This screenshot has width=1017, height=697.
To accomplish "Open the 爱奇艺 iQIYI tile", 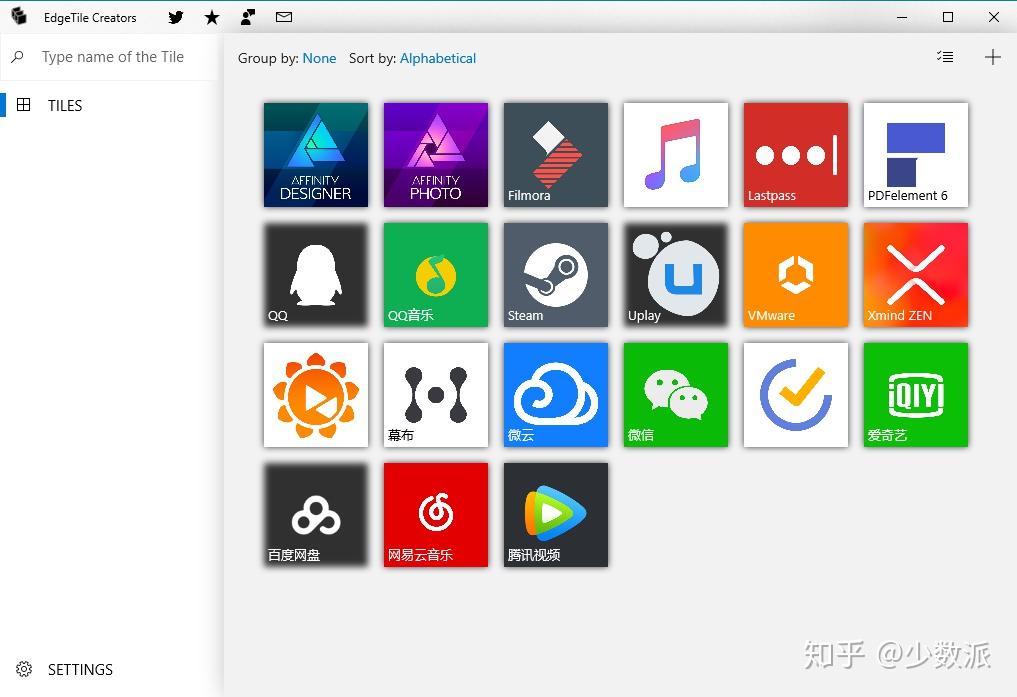I will coord(916,395).
